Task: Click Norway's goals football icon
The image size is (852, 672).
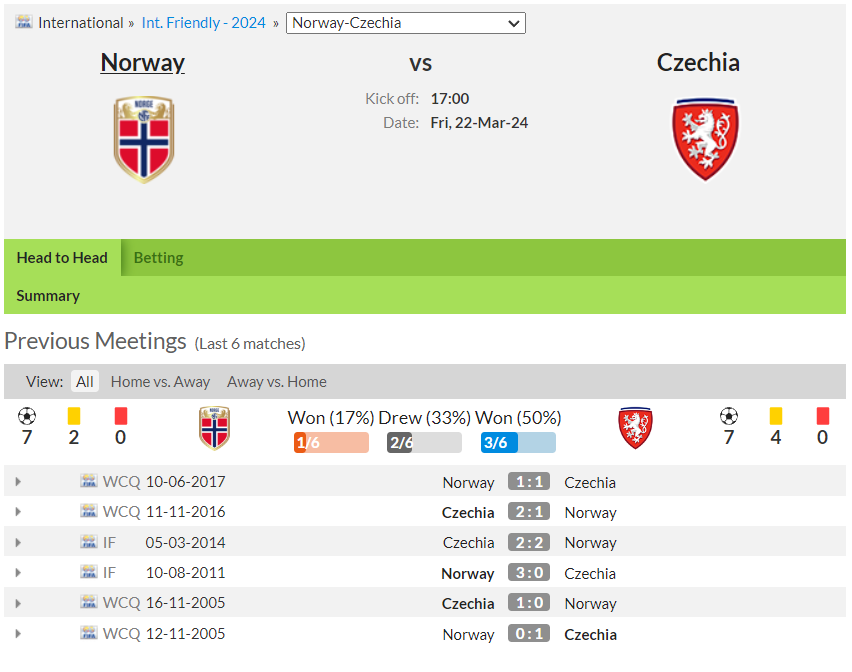Action: click(27, 416)
